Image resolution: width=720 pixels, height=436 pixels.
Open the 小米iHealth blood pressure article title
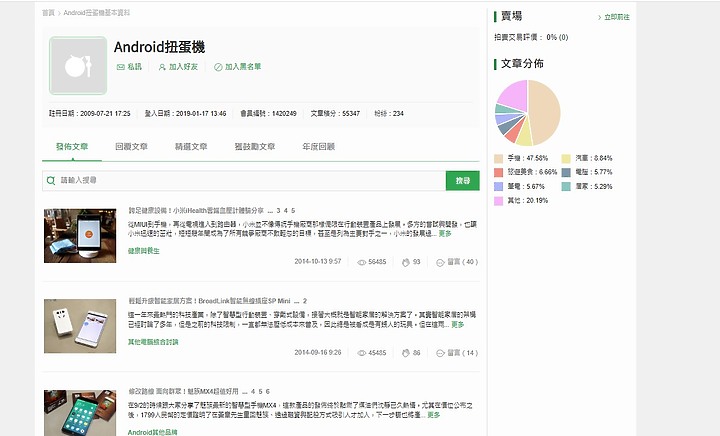(x=196, y=211)
